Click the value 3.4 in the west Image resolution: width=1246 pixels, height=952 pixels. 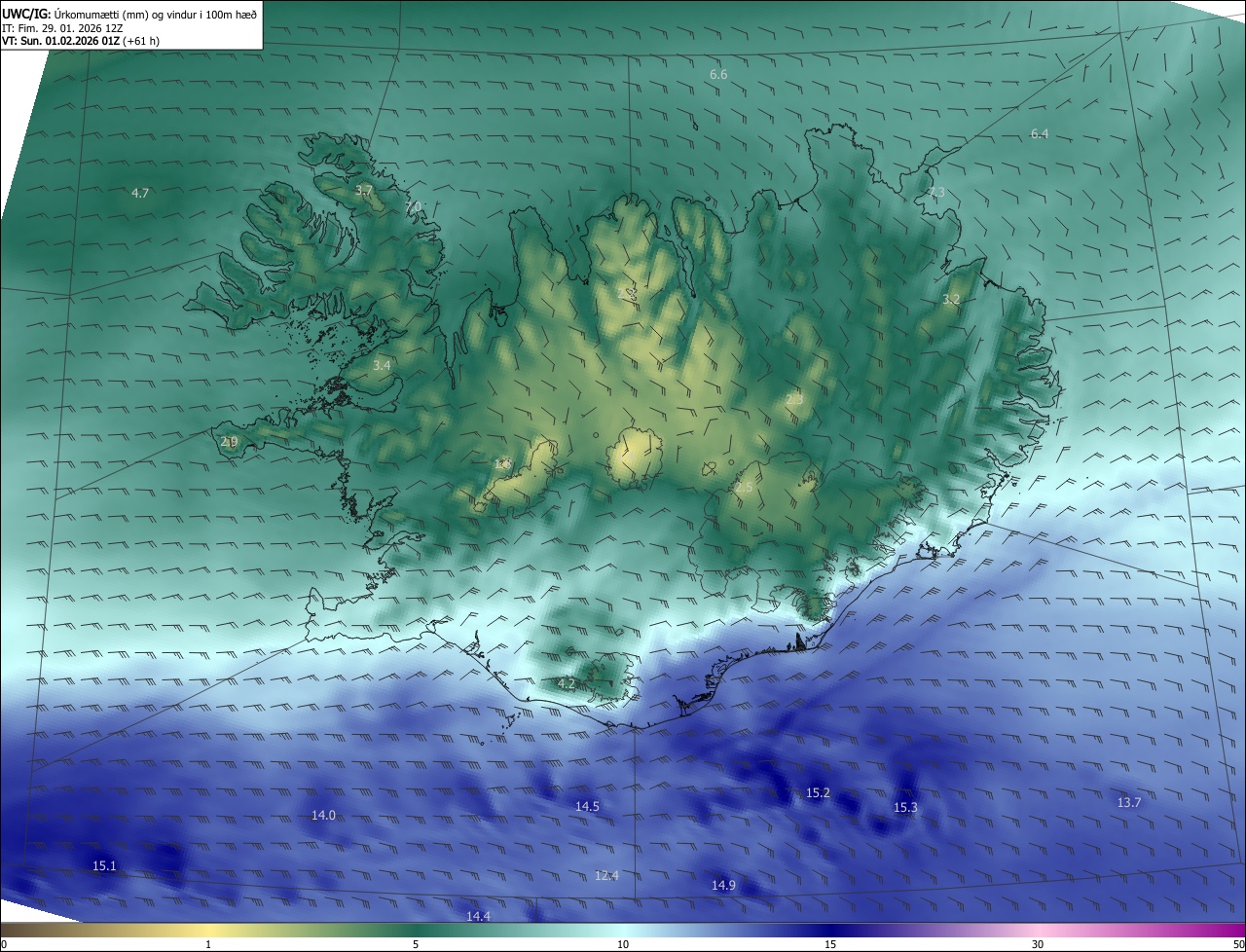pos(382,365)
